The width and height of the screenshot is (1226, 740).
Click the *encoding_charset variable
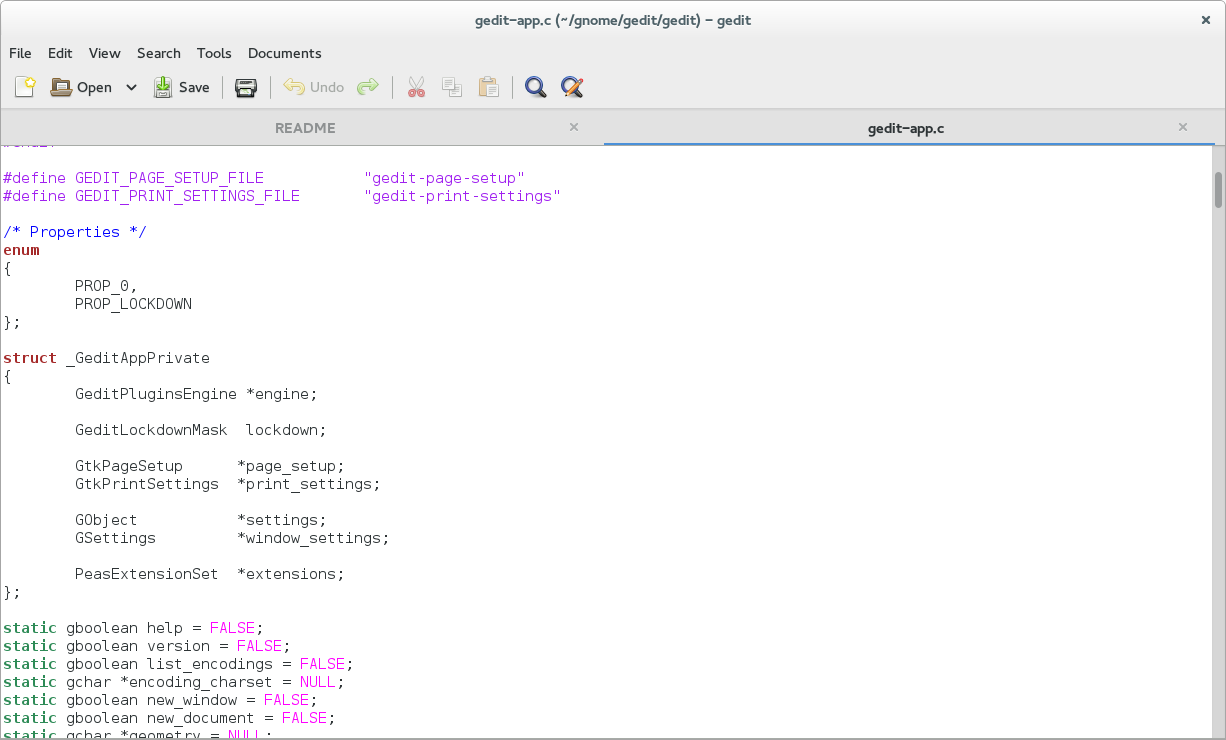pyautogui.click(x=196, y=682)
